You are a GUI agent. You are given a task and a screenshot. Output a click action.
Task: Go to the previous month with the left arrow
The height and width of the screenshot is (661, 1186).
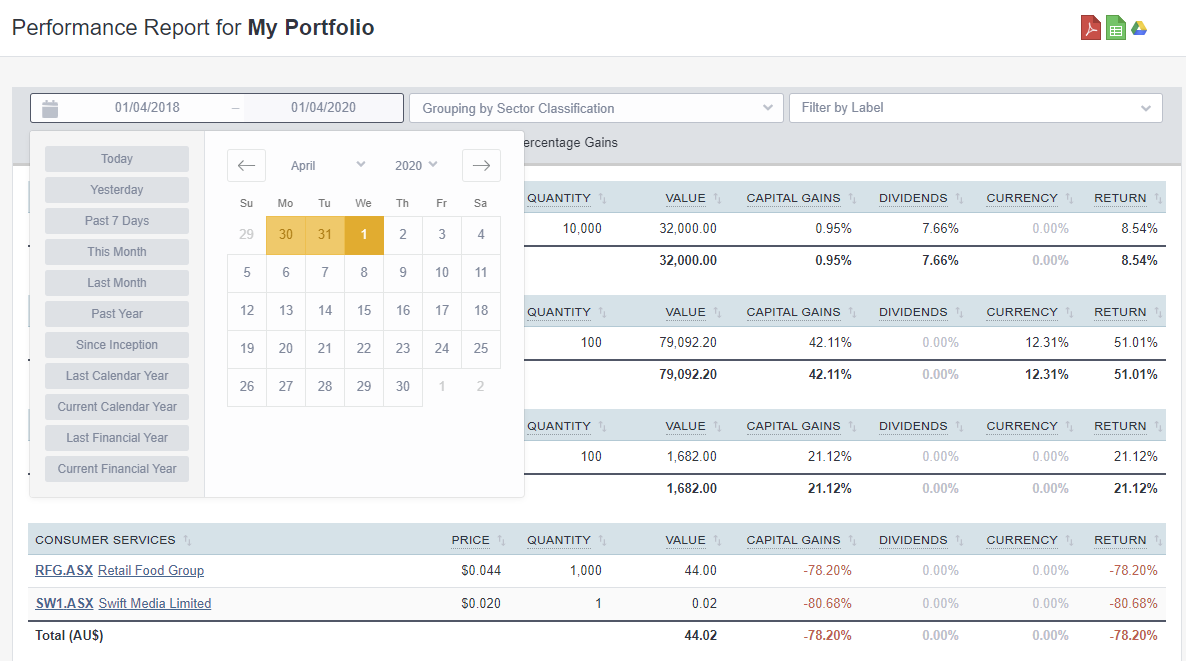tap(246, 165)
